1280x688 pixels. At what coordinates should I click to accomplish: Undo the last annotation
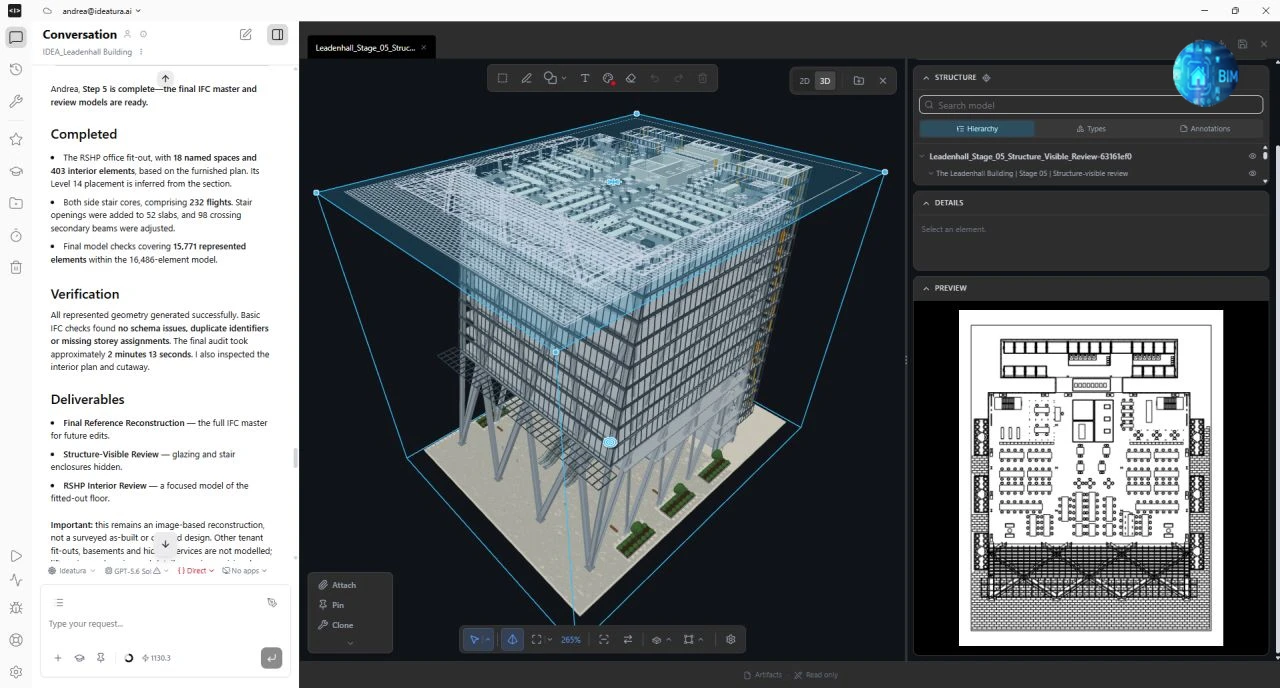click(655, 78)
